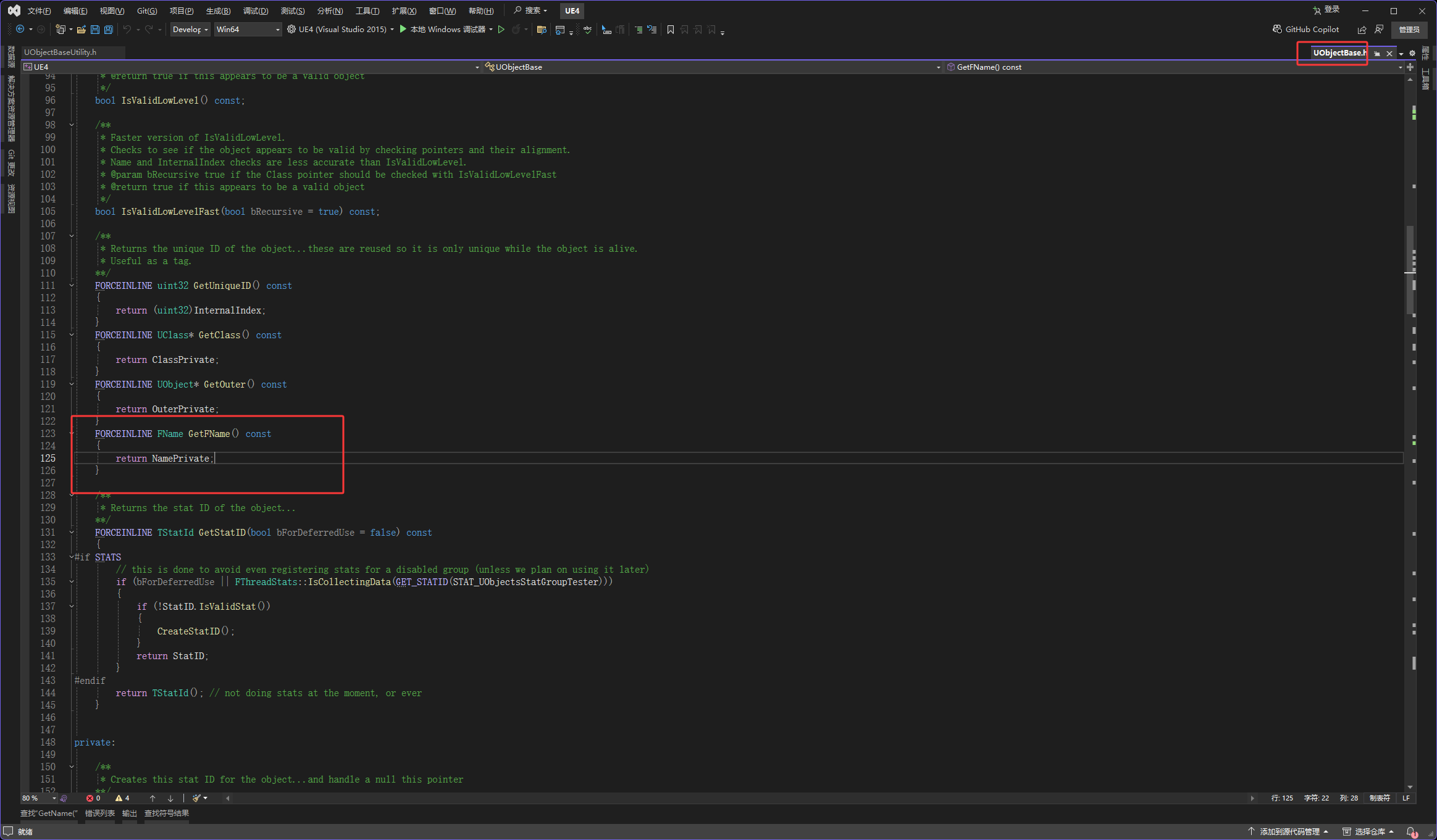The height and width of the screenshot is (840, 1437).
Task: Click 添加到源代码管理 in the status bar
Action: pos(1289,831)
